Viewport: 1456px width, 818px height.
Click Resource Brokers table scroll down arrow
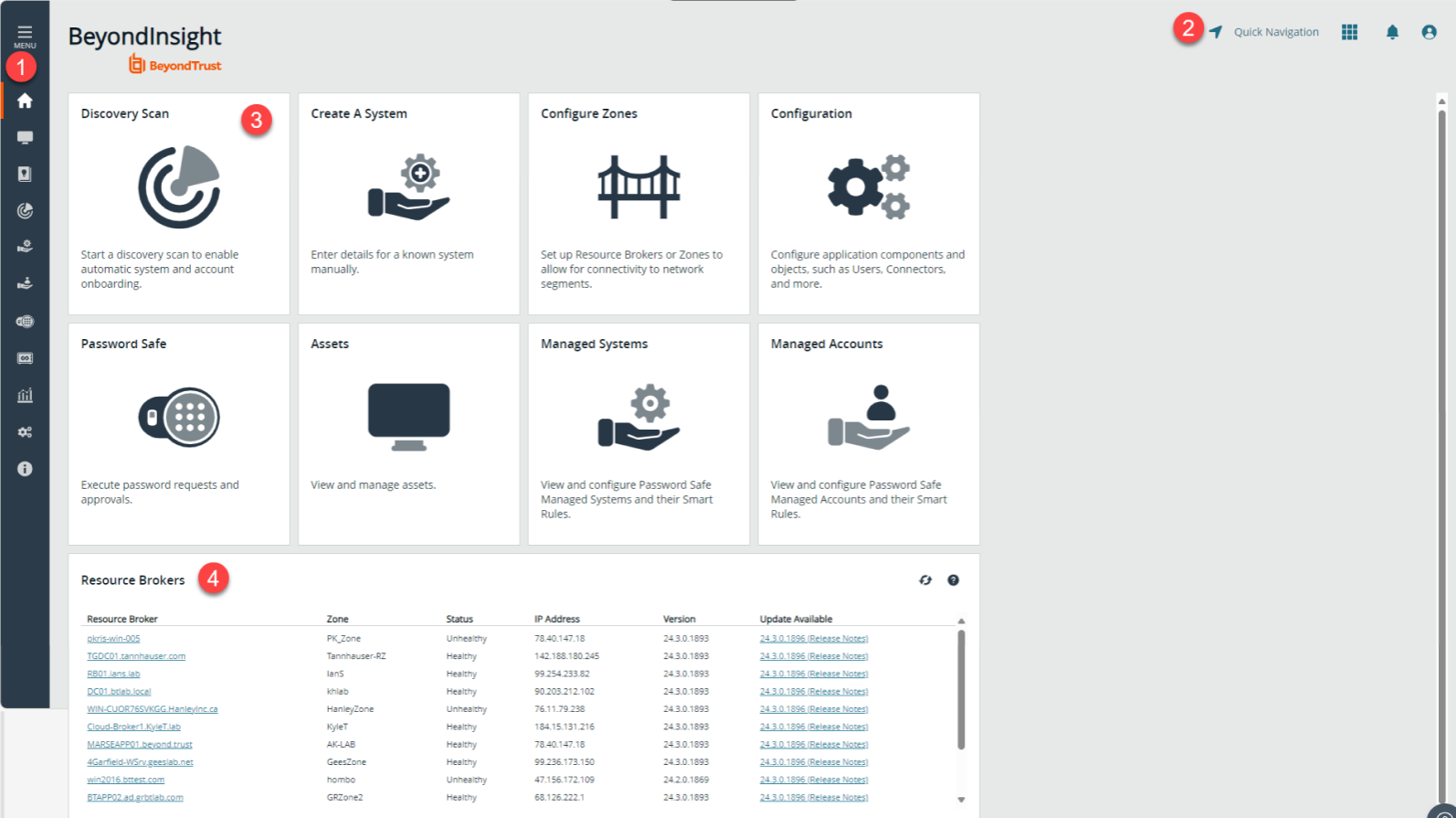[961, 800]
